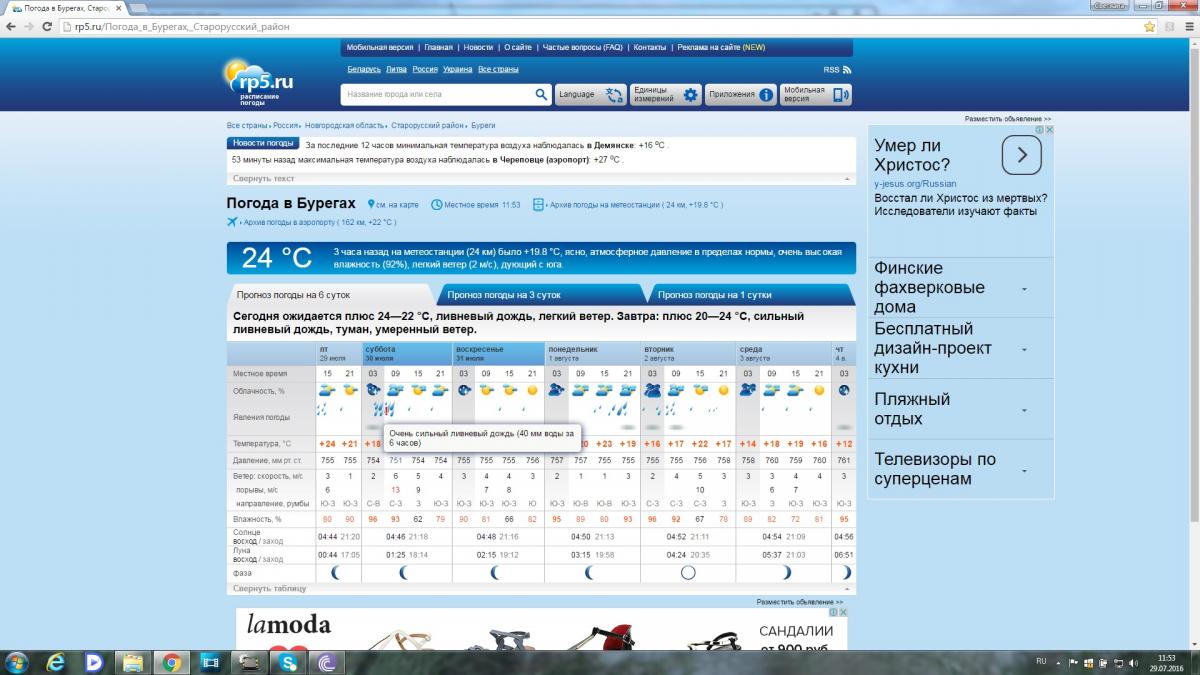This screenshot has width=1200, height=675.
Task: Collapse the news text via Свернуть текст
Action: tap(264, 178)
